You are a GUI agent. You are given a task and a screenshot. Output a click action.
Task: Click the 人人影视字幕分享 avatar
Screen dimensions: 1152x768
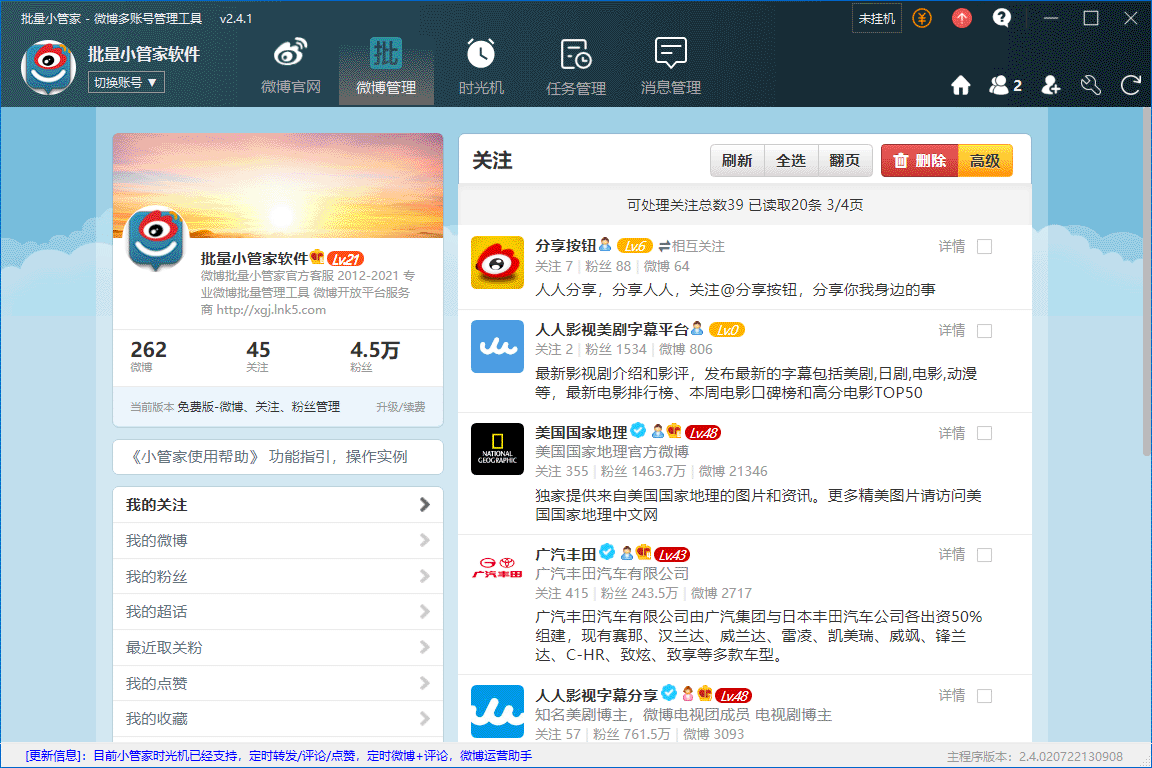point(497,711)
